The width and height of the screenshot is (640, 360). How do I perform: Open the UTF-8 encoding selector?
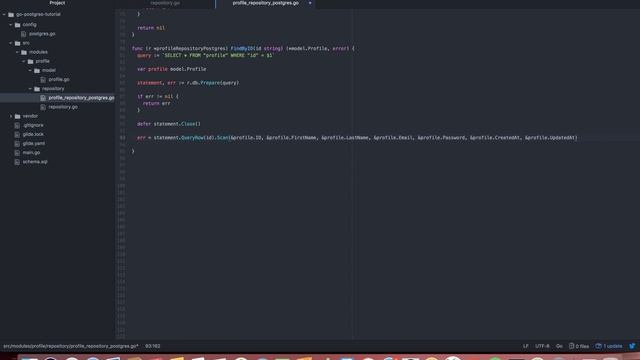click(542, 346)
